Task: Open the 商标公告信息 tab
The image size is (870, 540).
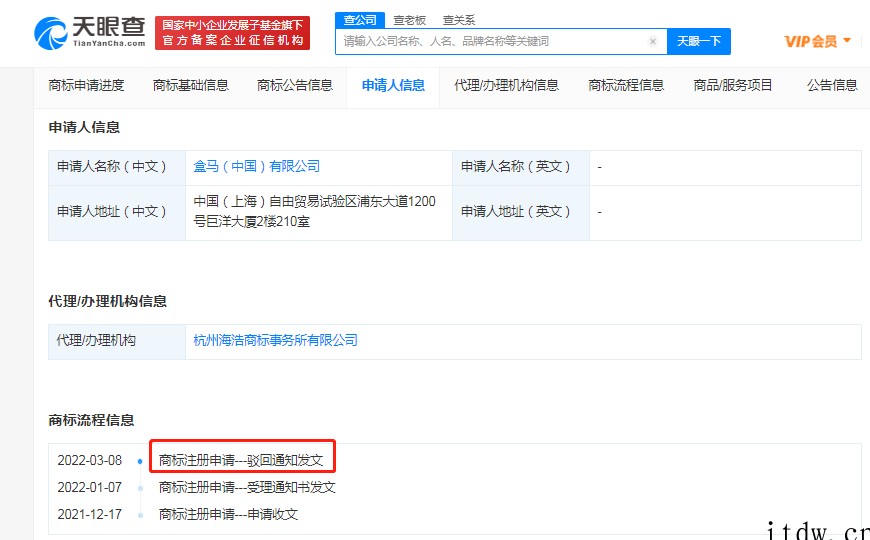Action: tap(295, 85)
